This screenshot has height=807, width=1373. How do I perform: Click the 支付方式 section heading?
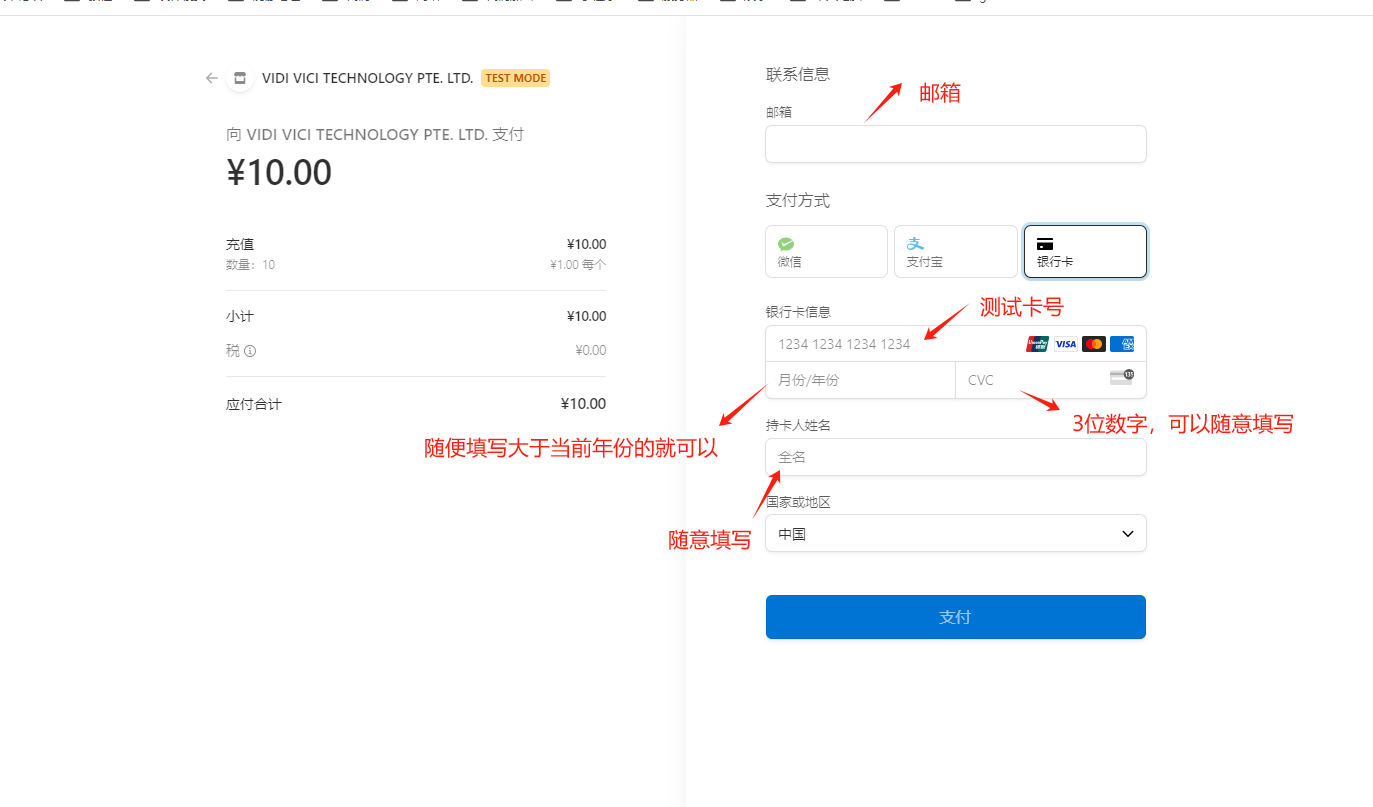pyautogui.click(x=798, y=200)
